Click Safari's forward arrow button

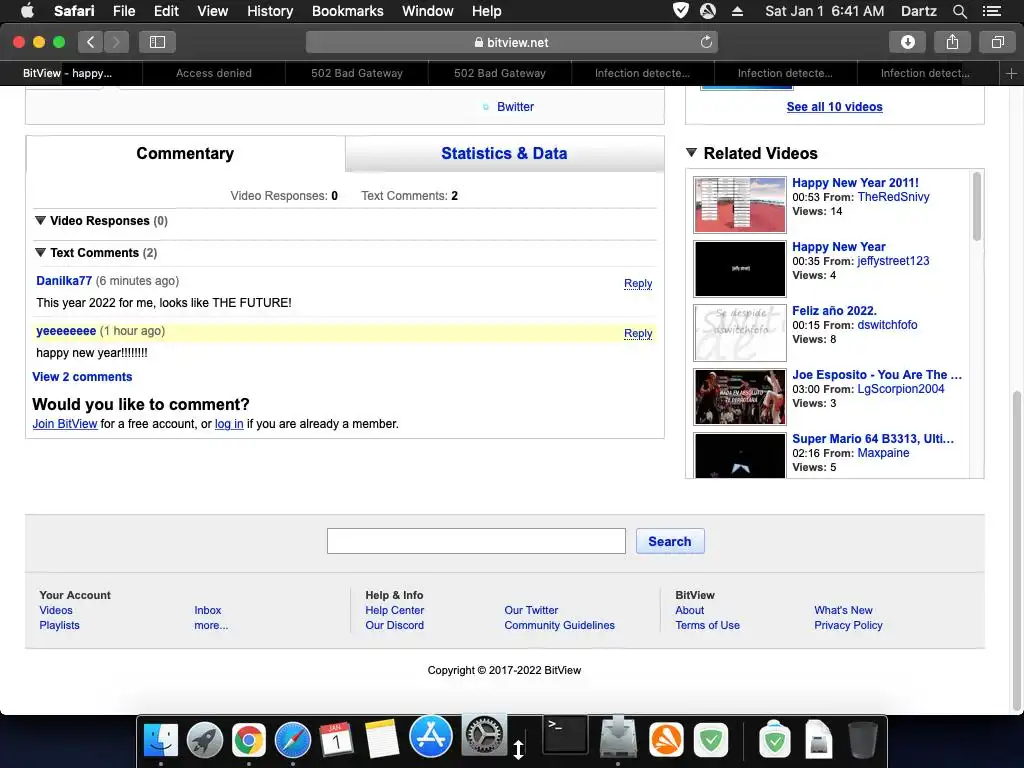click(x=116, y=42)
